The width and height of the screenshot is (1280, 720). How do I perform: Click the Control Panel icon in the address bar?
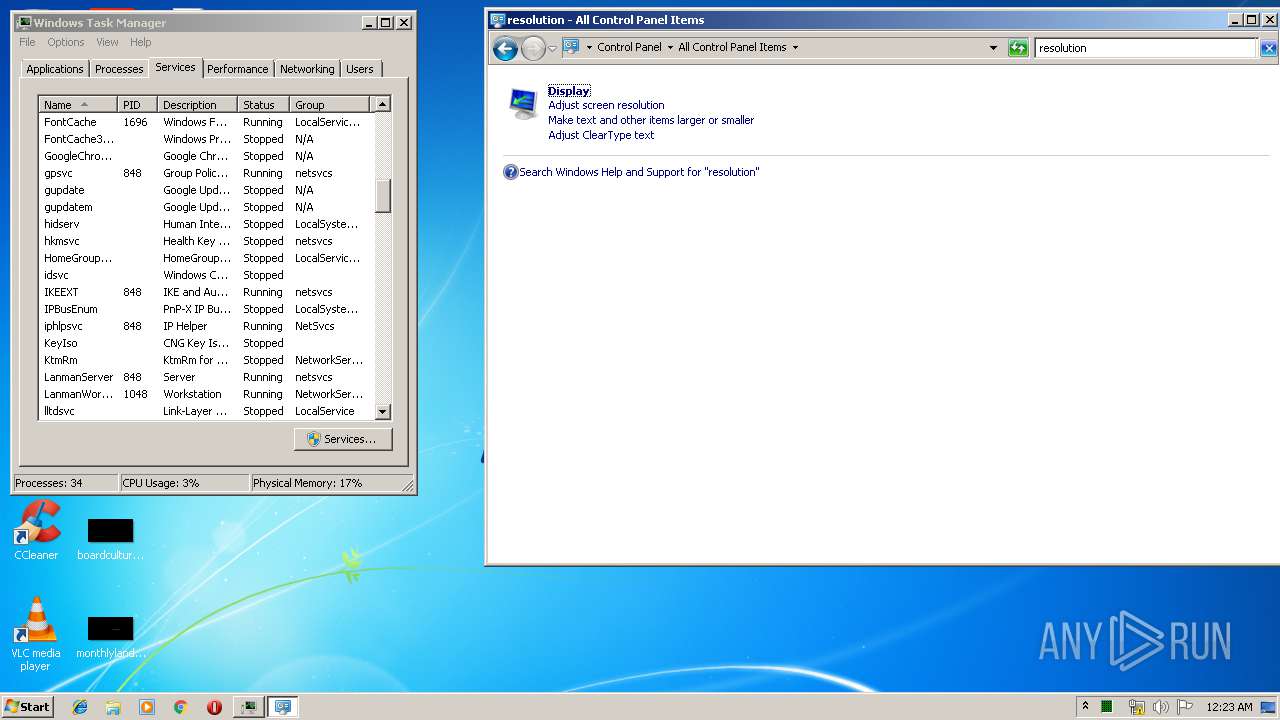tap(571, 47)
